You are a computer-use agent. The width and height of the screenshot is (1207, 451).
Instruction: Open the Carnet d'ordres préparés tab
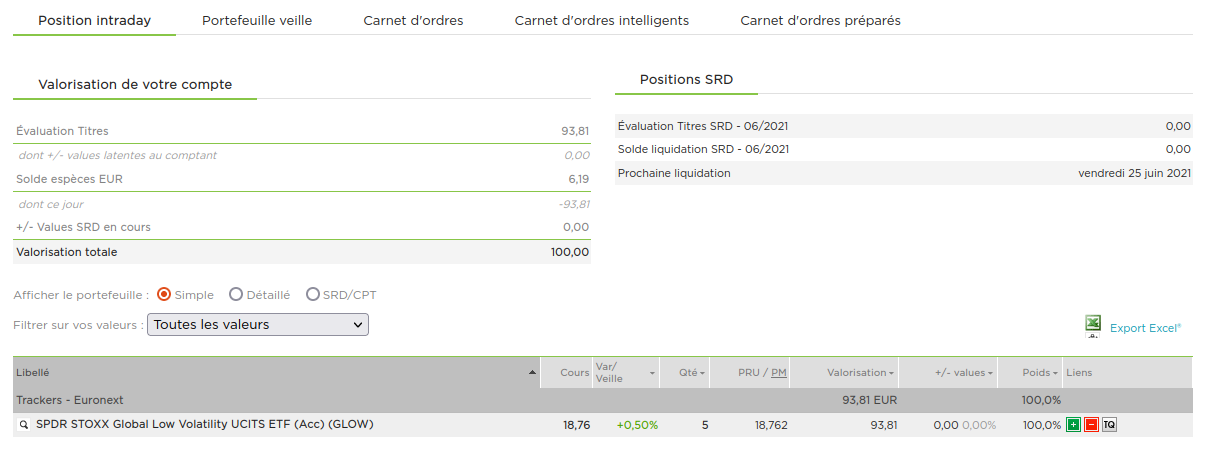[820, 20]
